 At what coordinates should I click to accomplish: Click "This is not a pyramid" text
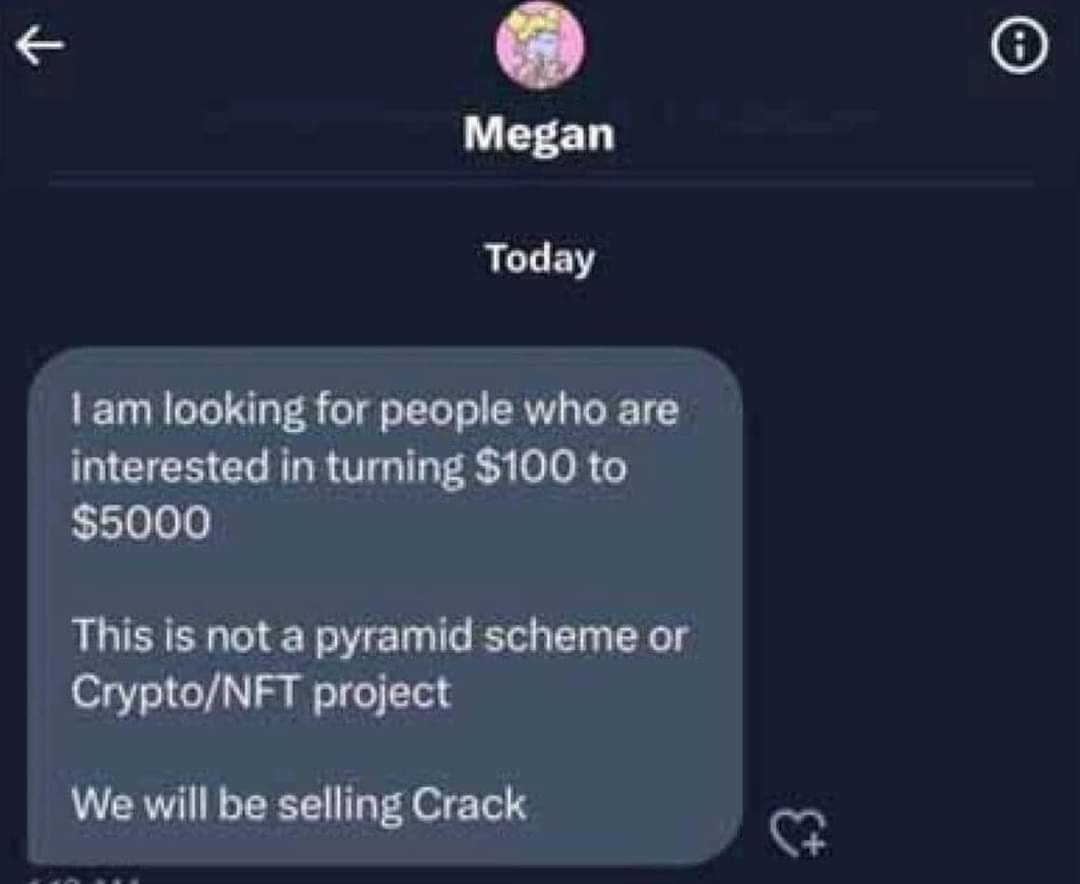point(268,636)
